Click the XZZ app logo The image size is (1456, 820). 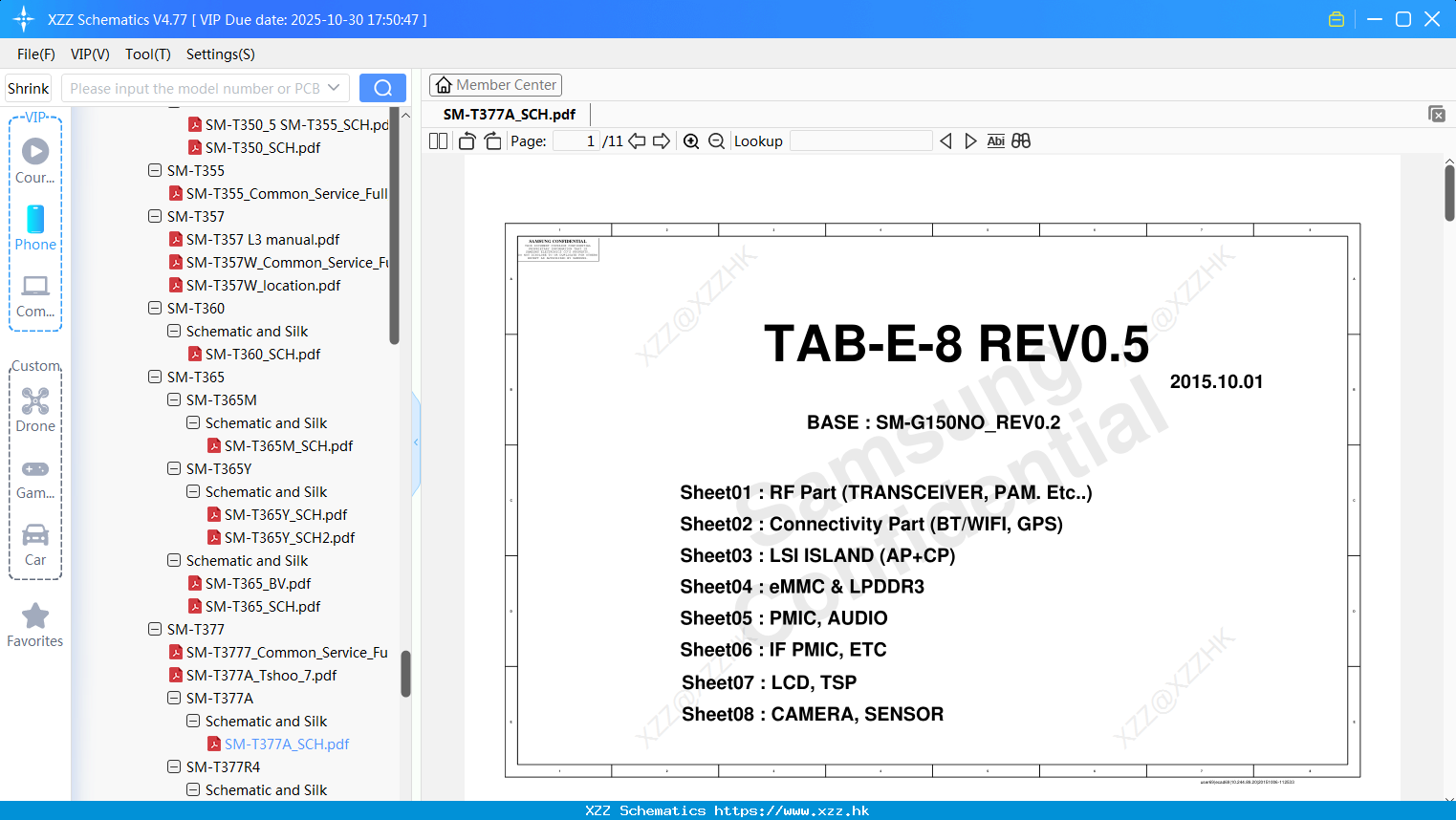pyautogui.click(x=24, y=19)
